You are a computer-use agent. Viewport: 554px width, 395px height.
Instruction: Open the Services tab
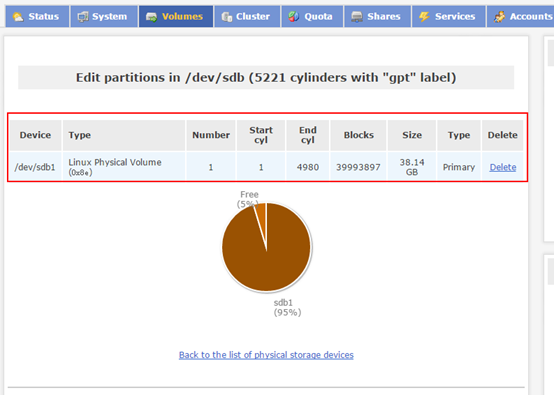448,16
